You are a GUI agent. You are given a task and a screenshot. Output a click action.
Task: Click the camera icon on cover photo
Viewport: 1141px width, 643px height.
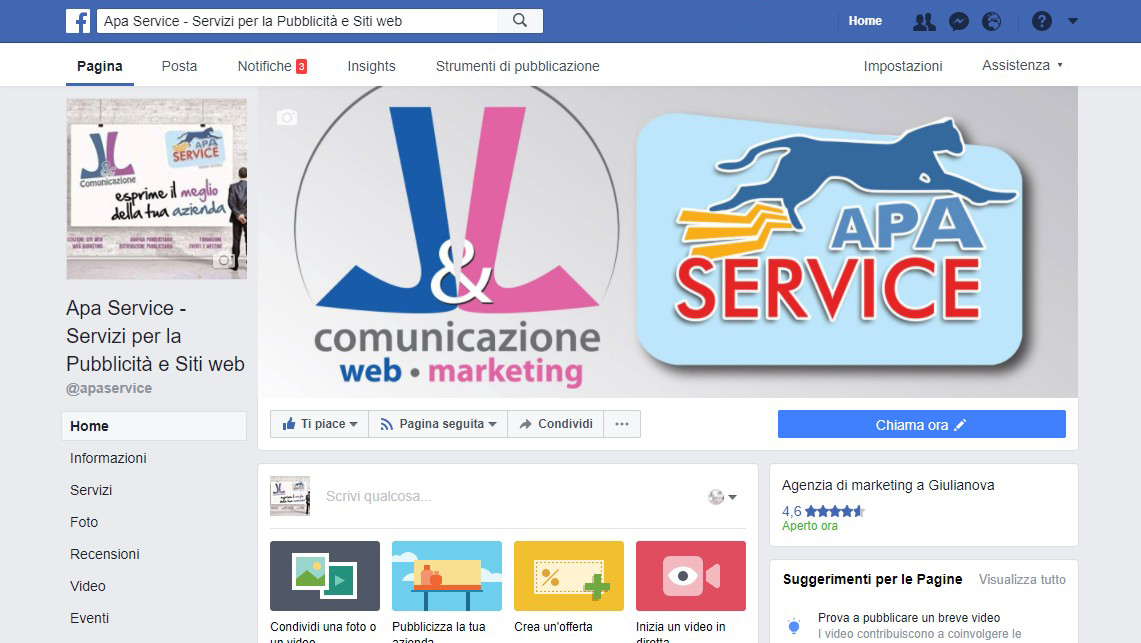(287, 117)
